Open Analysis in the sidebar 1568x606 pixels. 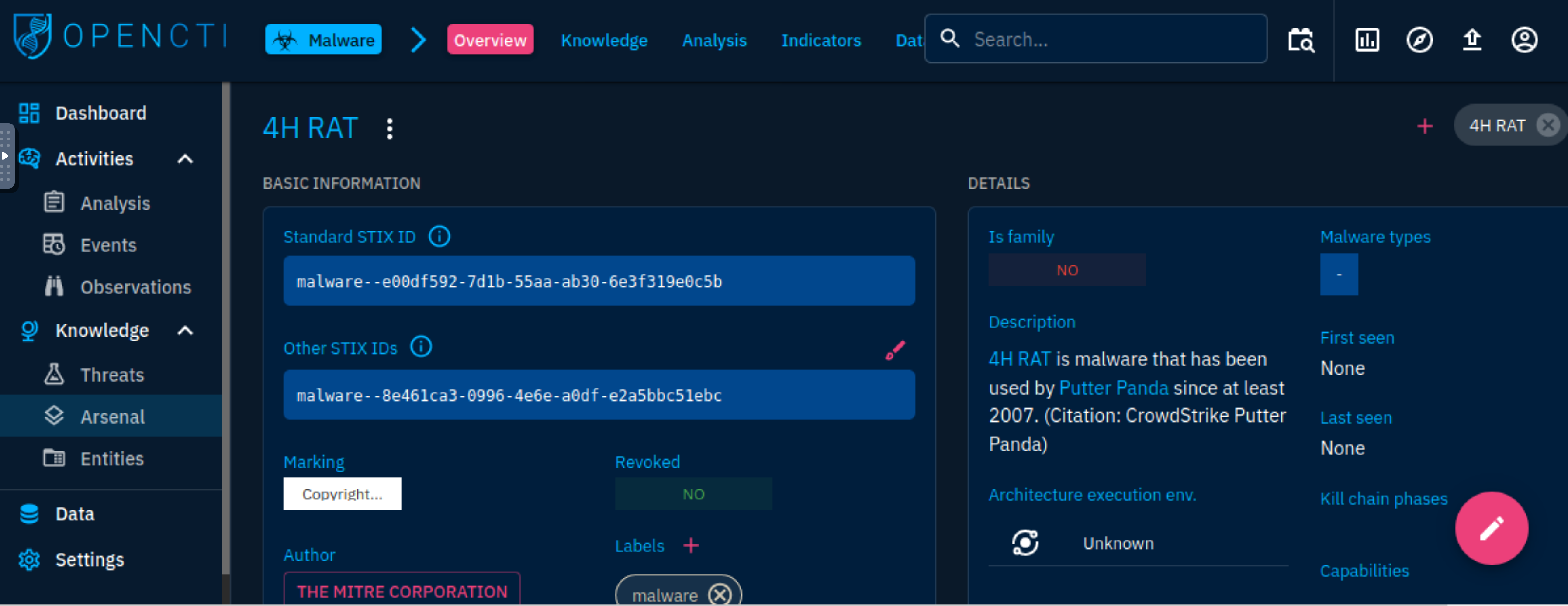tap(115, 203)
